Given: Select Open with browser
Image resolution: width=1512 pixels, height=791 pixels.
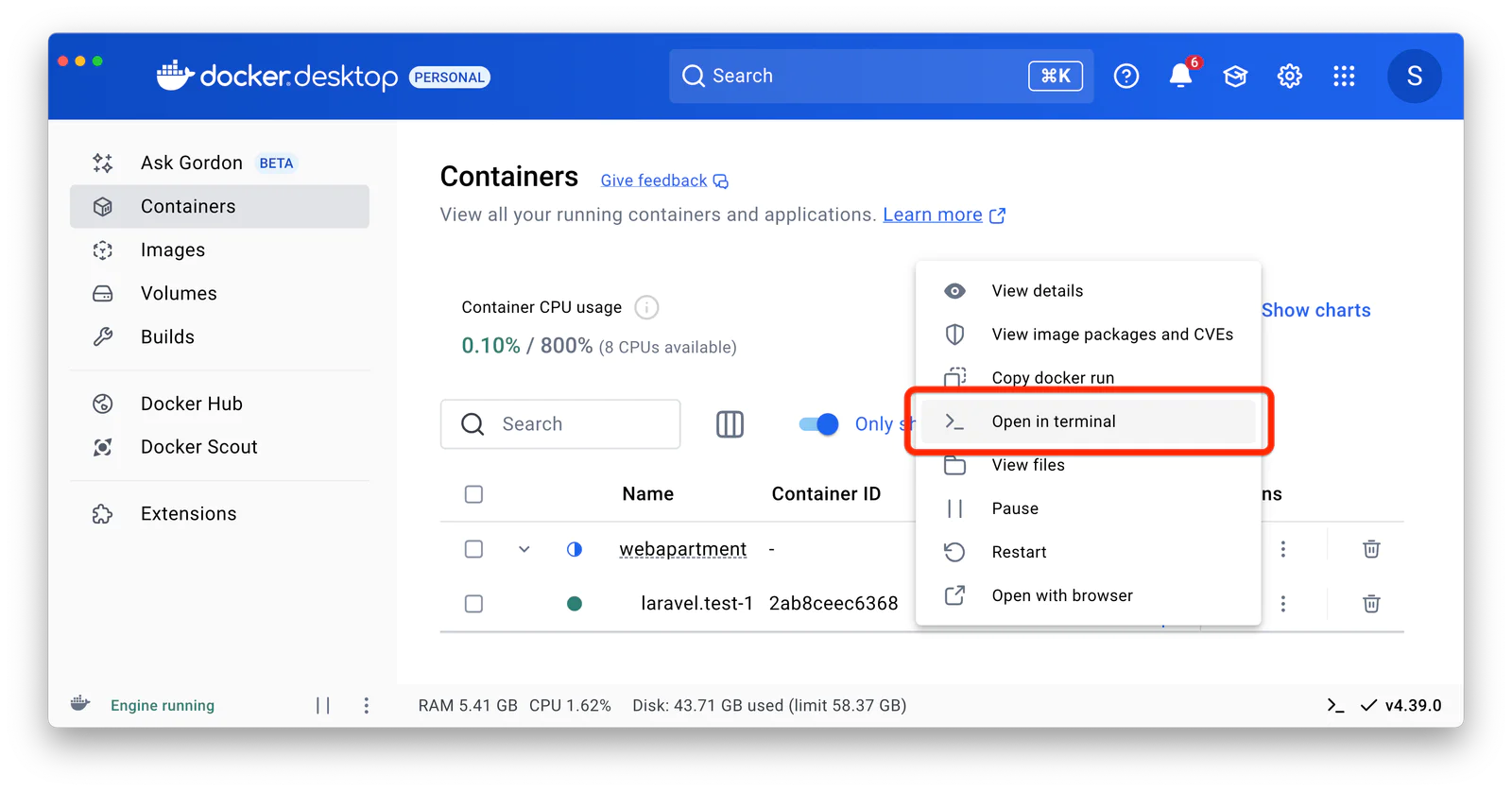Looking at the screenshot, I should [1088, 595].
